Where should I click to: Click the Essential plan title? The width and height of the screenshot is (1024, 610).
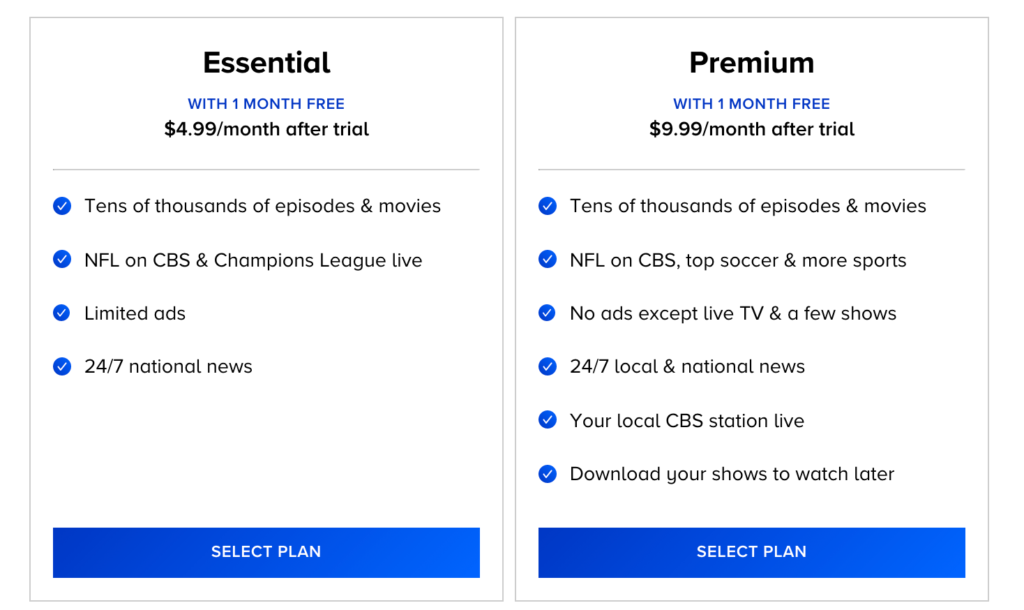click(266, 62)
